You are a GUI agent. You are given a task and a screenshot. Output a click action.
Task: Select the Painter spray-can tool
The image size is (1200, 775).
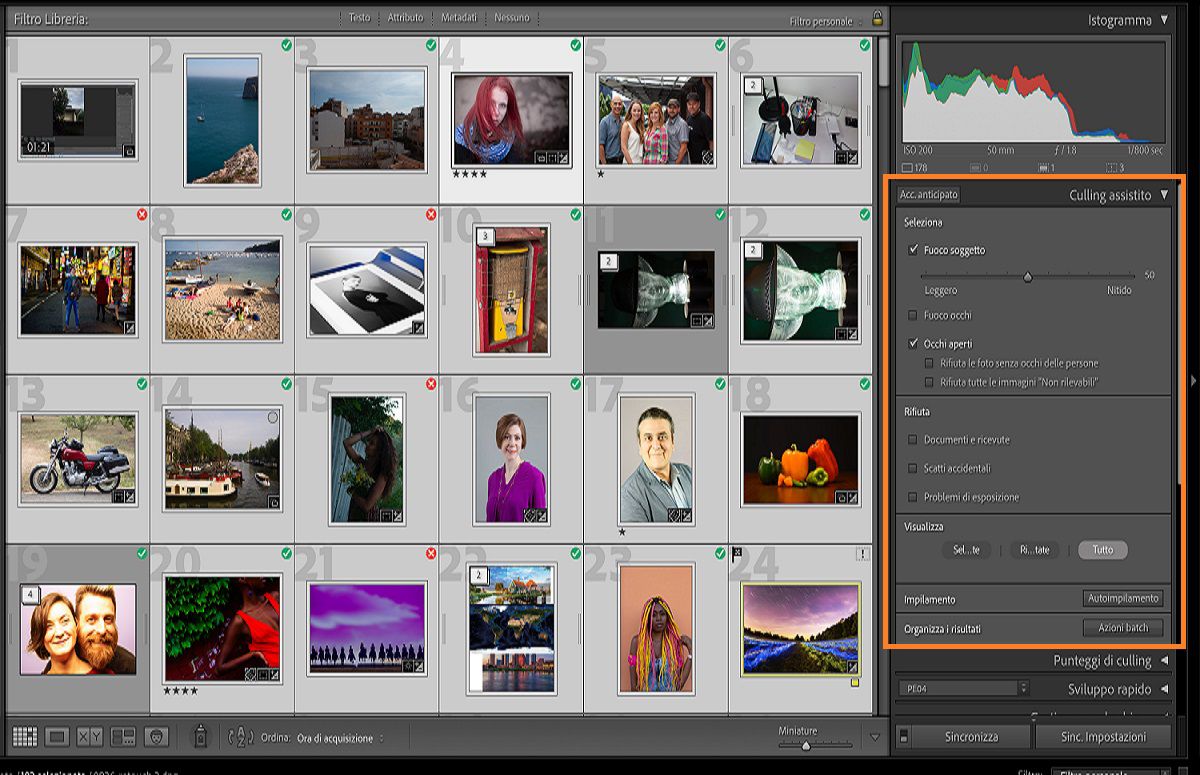click(198, 738)
